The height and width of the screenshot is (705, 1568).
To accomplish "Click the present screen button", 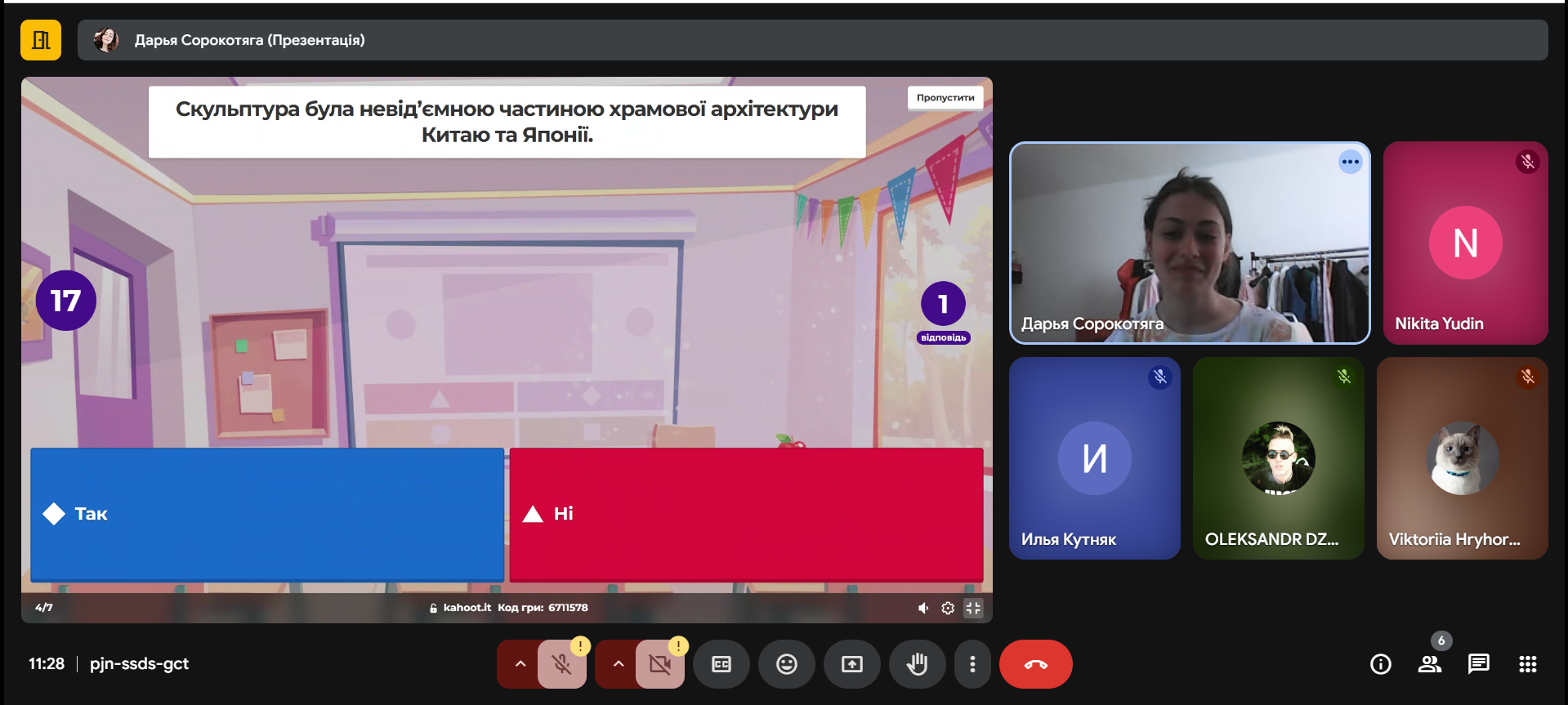I will click(x=852, y=664).
